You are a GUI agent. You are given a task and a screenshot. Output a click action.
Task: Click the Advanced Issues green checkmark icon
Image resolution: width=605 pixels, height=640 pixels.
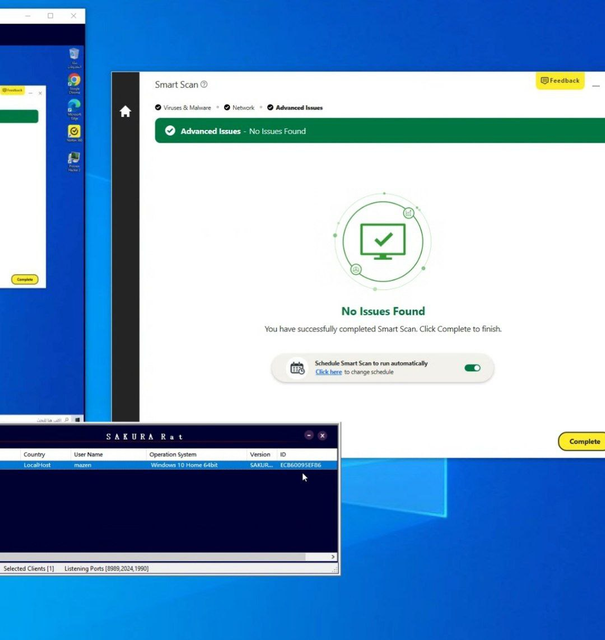point(170,131)
